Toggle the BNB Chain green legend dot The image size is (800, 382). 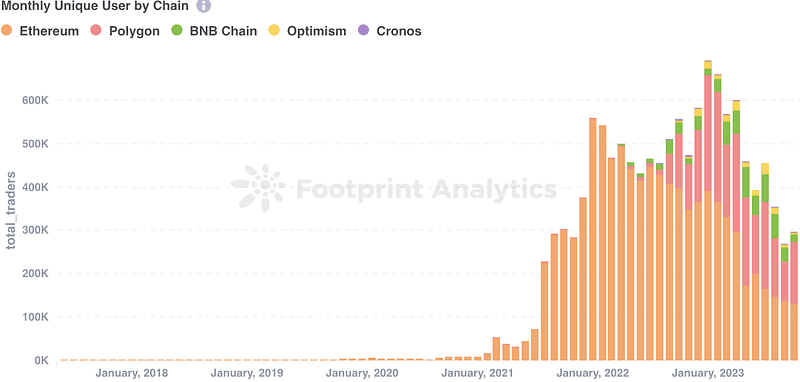(x=177, y=30)
